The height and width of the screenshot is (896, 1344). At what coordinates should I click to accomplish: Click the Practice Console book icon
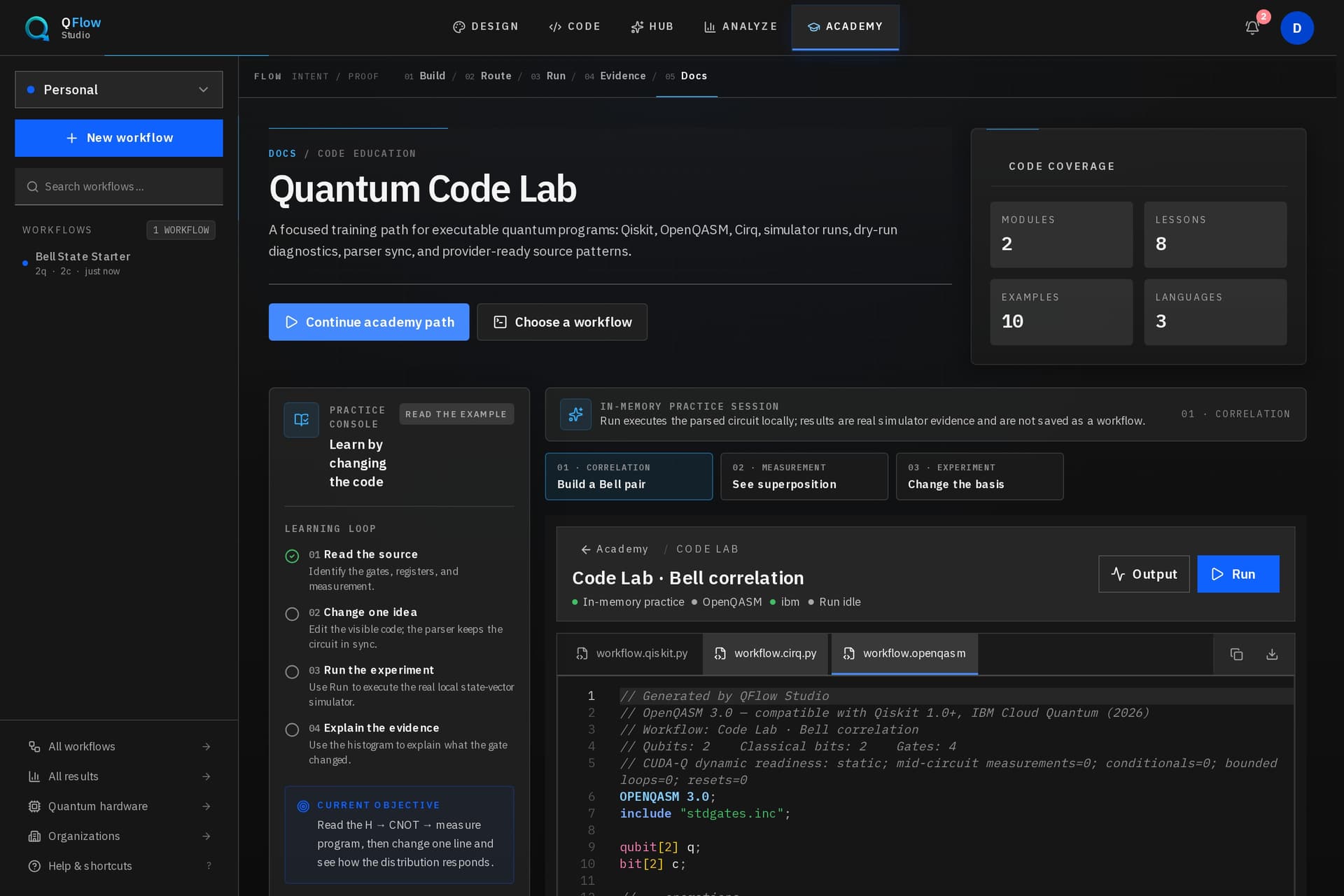pos(302,420)
